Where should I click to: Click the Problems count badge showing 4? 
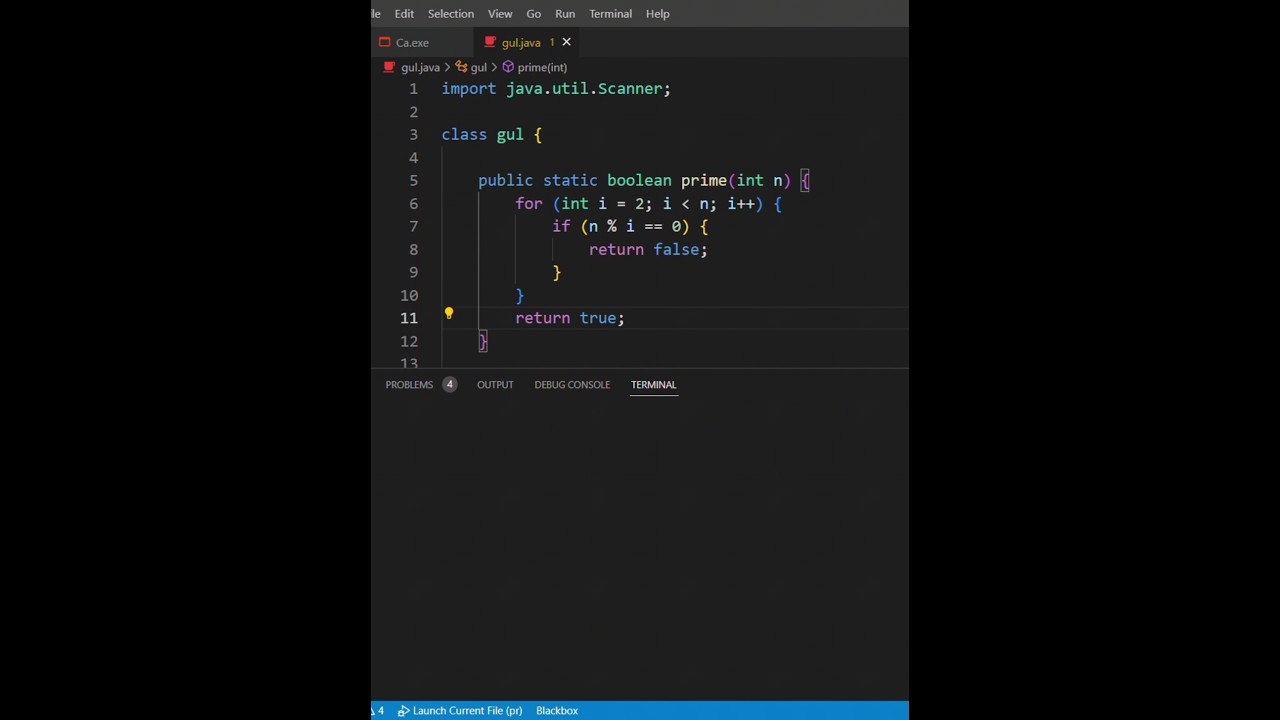tap(449, 385)
